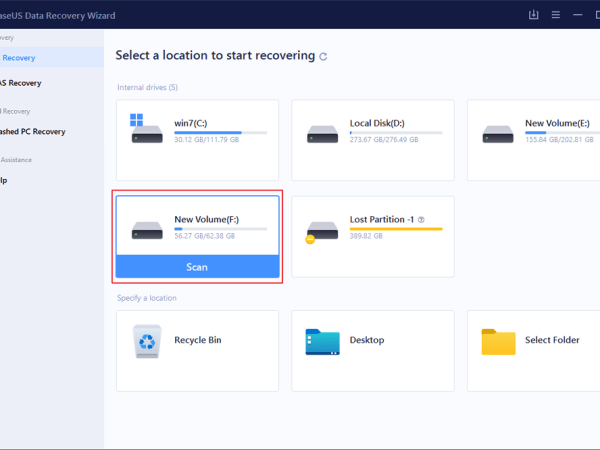
Task: Choose the yellow Select Folder icon
Action: (498, 342)
